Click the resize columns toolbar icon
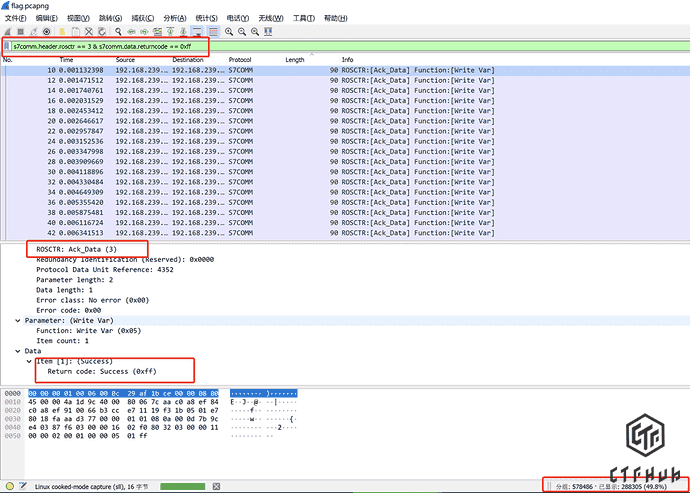 click(270, 32)
